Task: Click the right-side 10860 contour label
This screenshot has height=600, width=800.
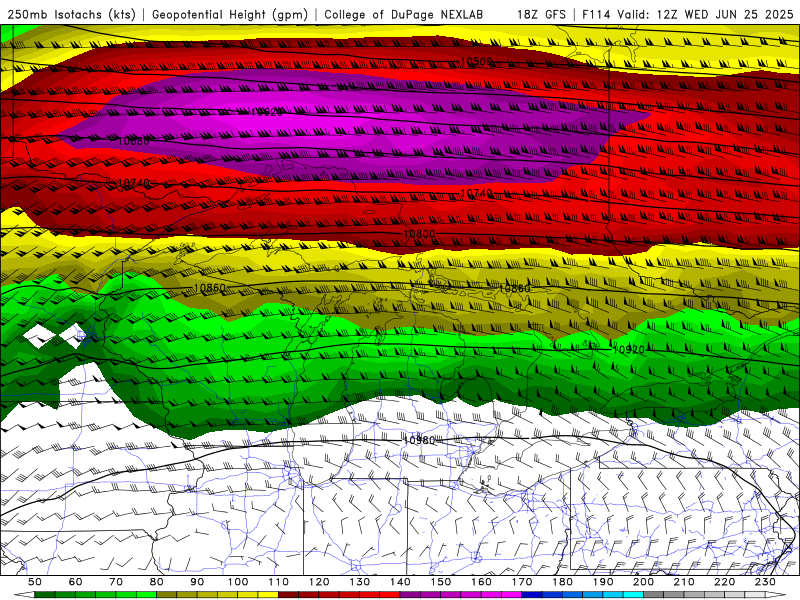Action: click(514, 289)
